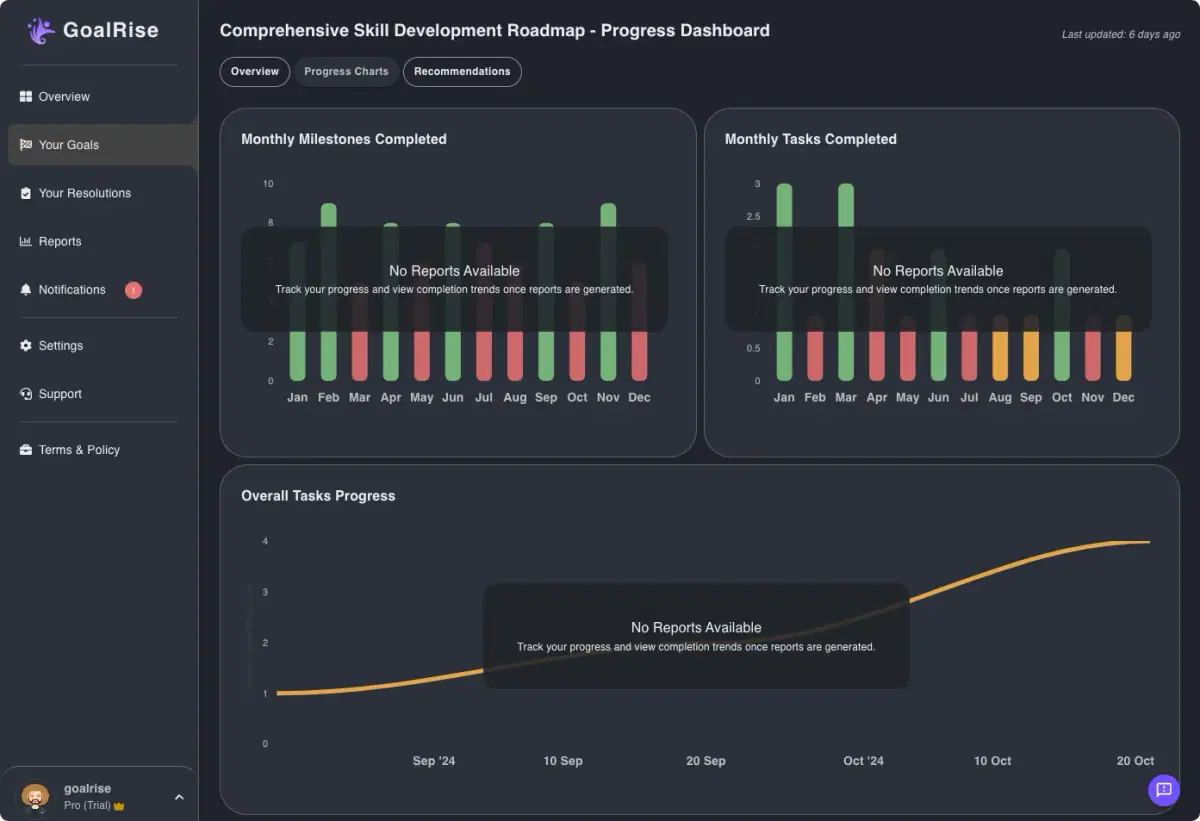Click the "10 Oct" axis label

click(x=993, y=761)
